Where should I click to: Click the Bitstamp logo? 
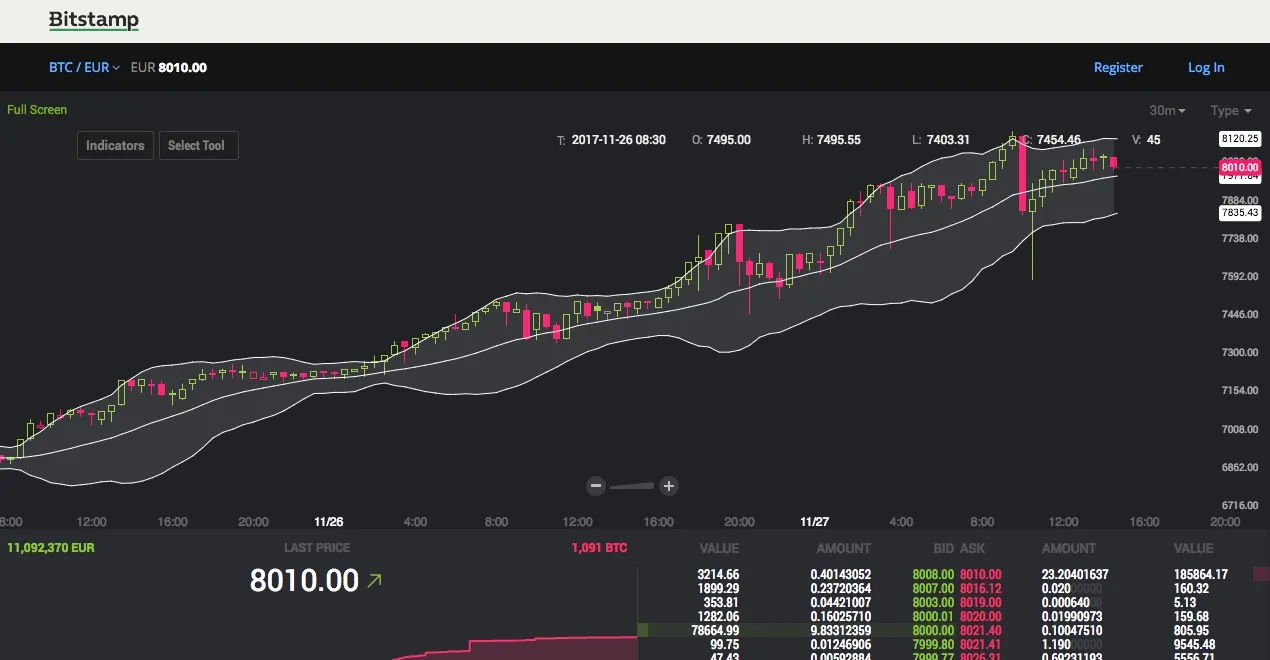[94, 20]
